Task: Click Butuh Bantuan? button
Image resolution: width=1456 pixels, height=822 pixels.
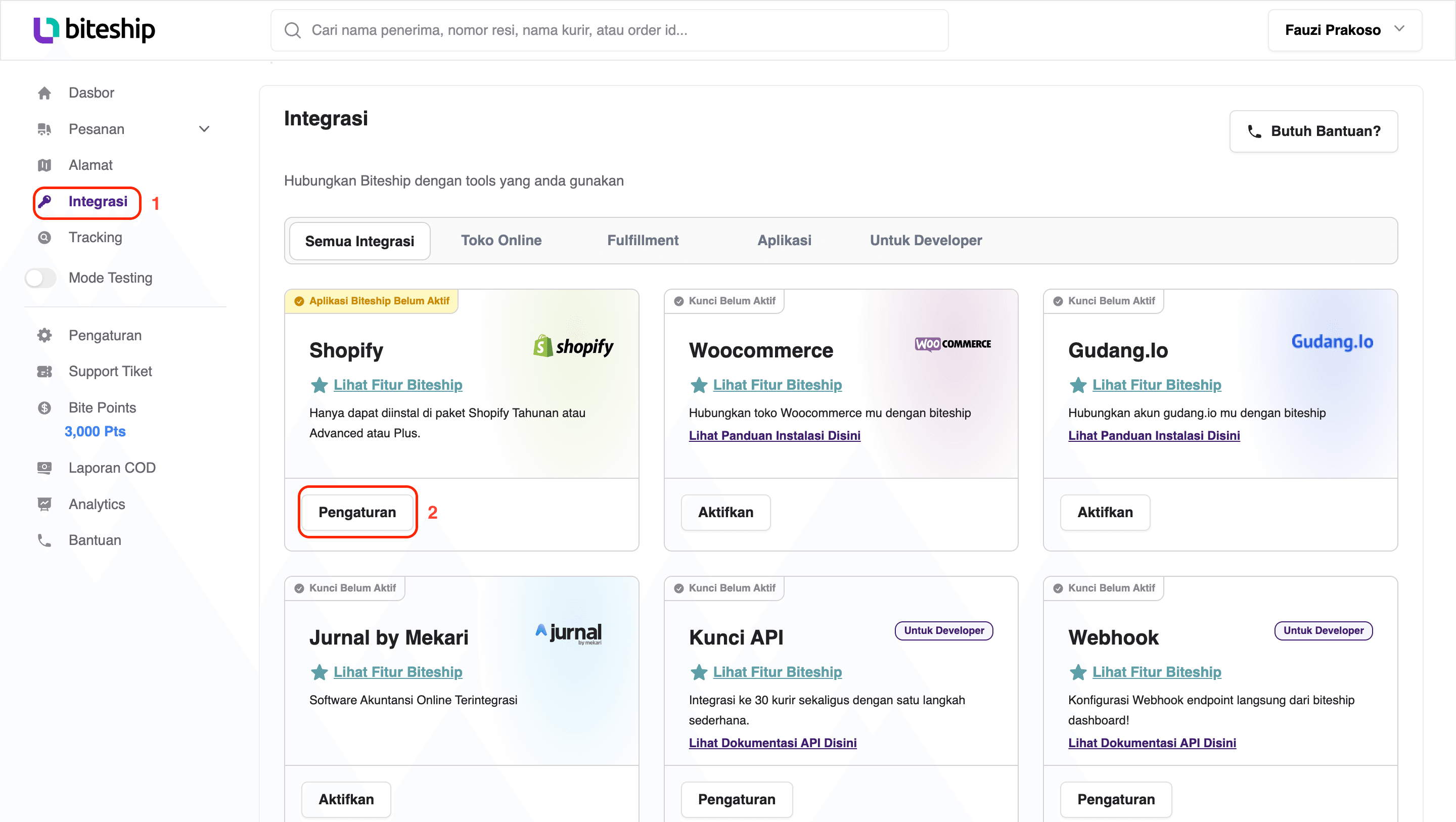Action: [x=1313, y=131]
